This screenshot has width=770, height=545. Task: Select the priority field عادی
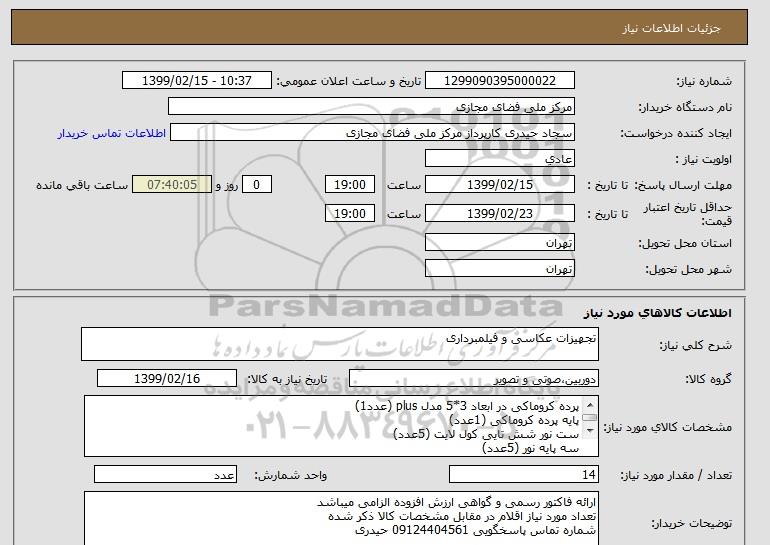pyautogui.click(x=499, y=159)
